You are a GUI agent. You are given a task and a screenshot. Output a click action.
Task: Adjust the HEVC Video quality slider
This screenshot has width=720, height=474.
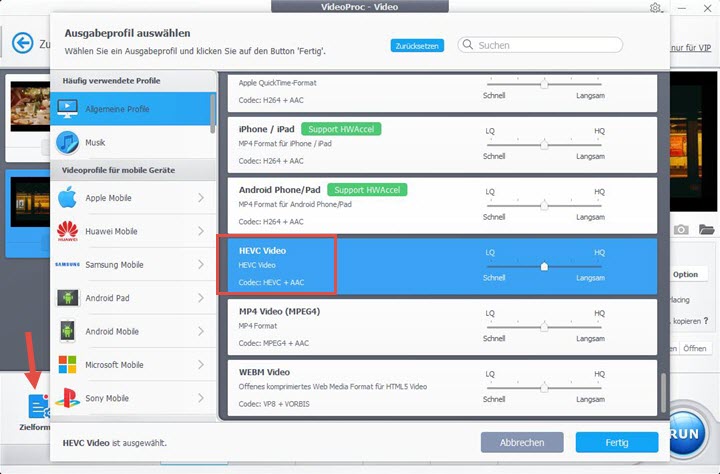point(544,266)
